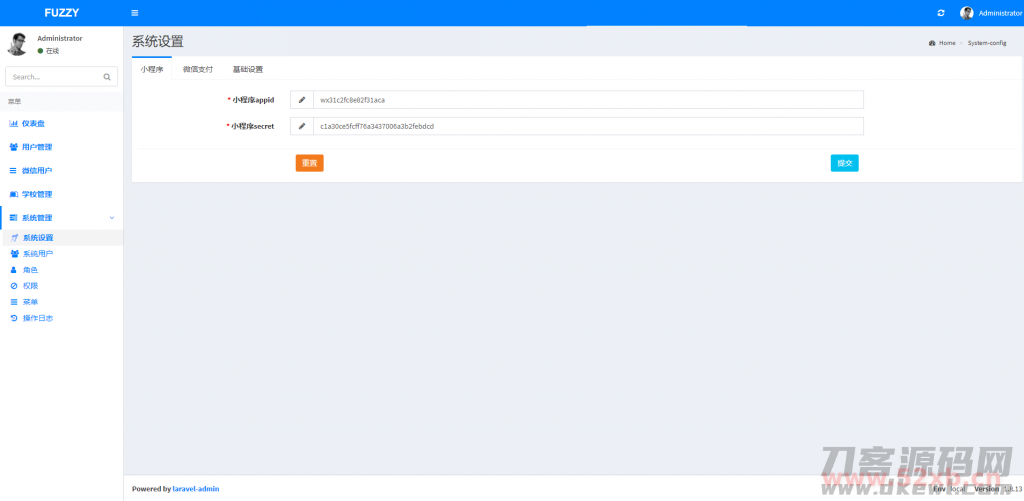Viewport: 1024px width, 501px height.
Task: Open 系统用户 submenu item
Action: 38,254
